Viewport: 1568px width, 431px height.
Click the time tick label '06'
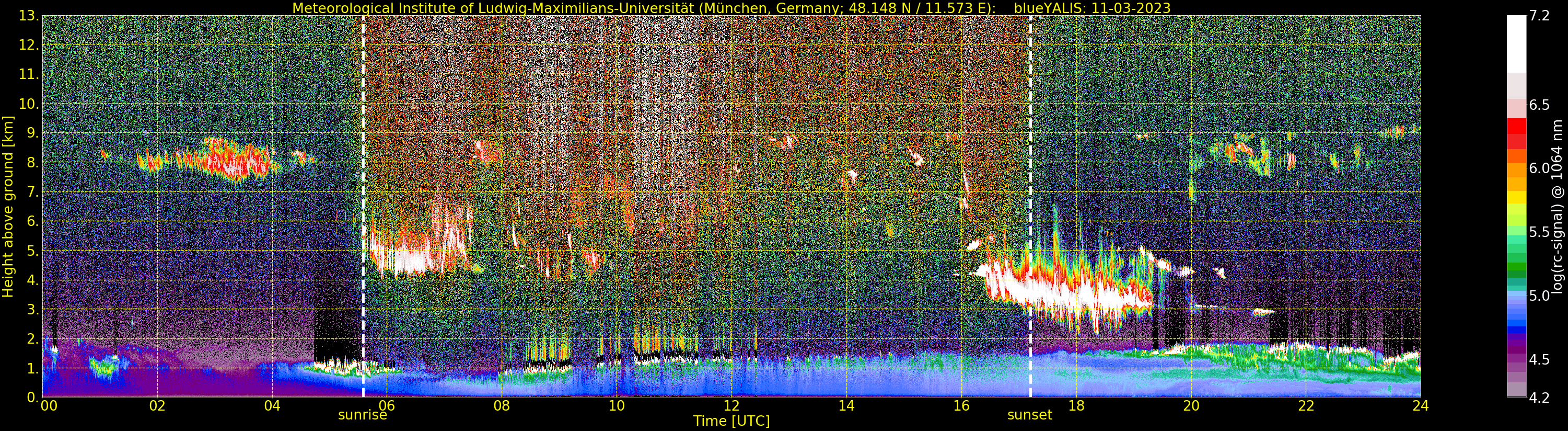pos(387,405)
